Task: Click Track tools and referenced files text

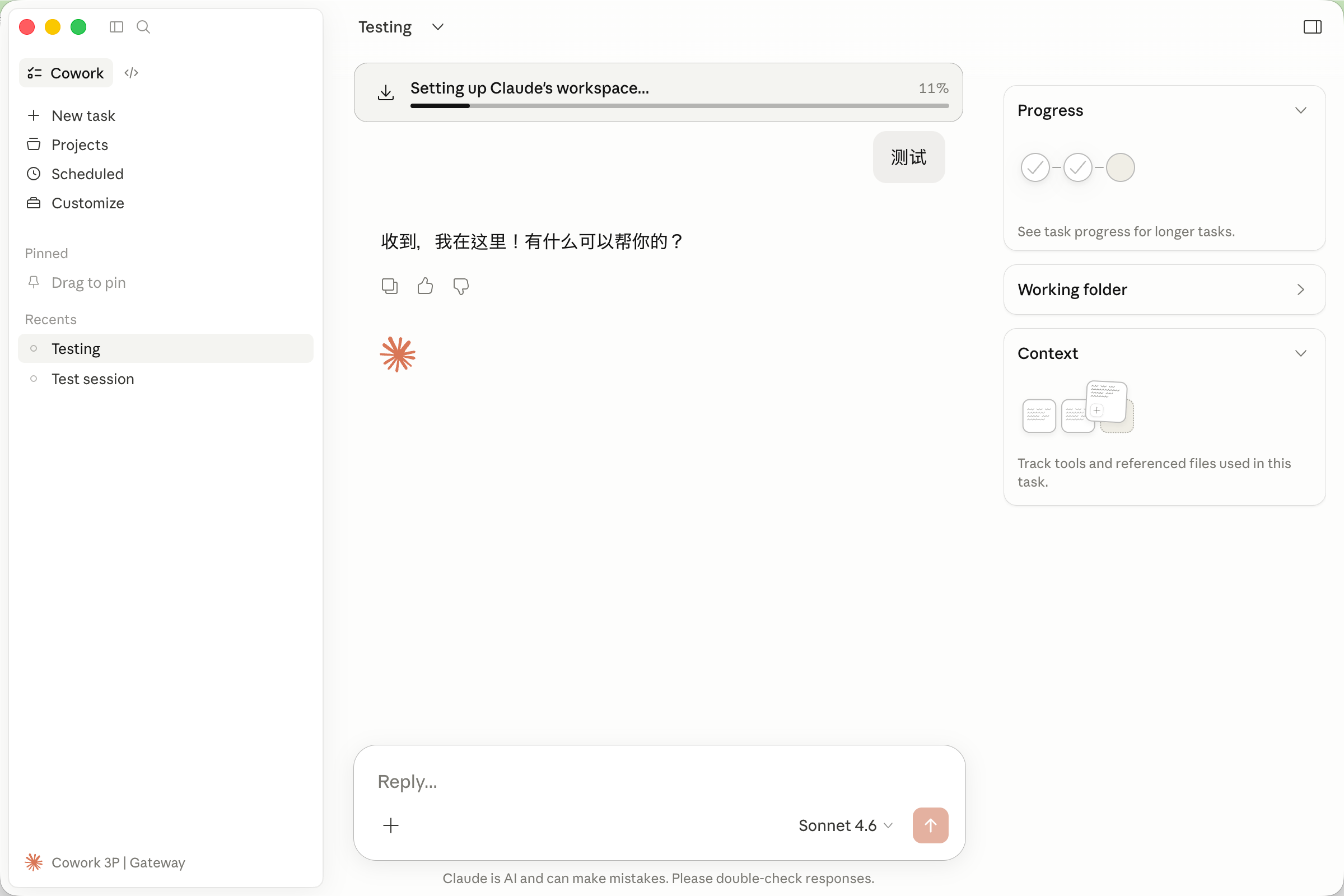Action: [x=1154, y=472]
